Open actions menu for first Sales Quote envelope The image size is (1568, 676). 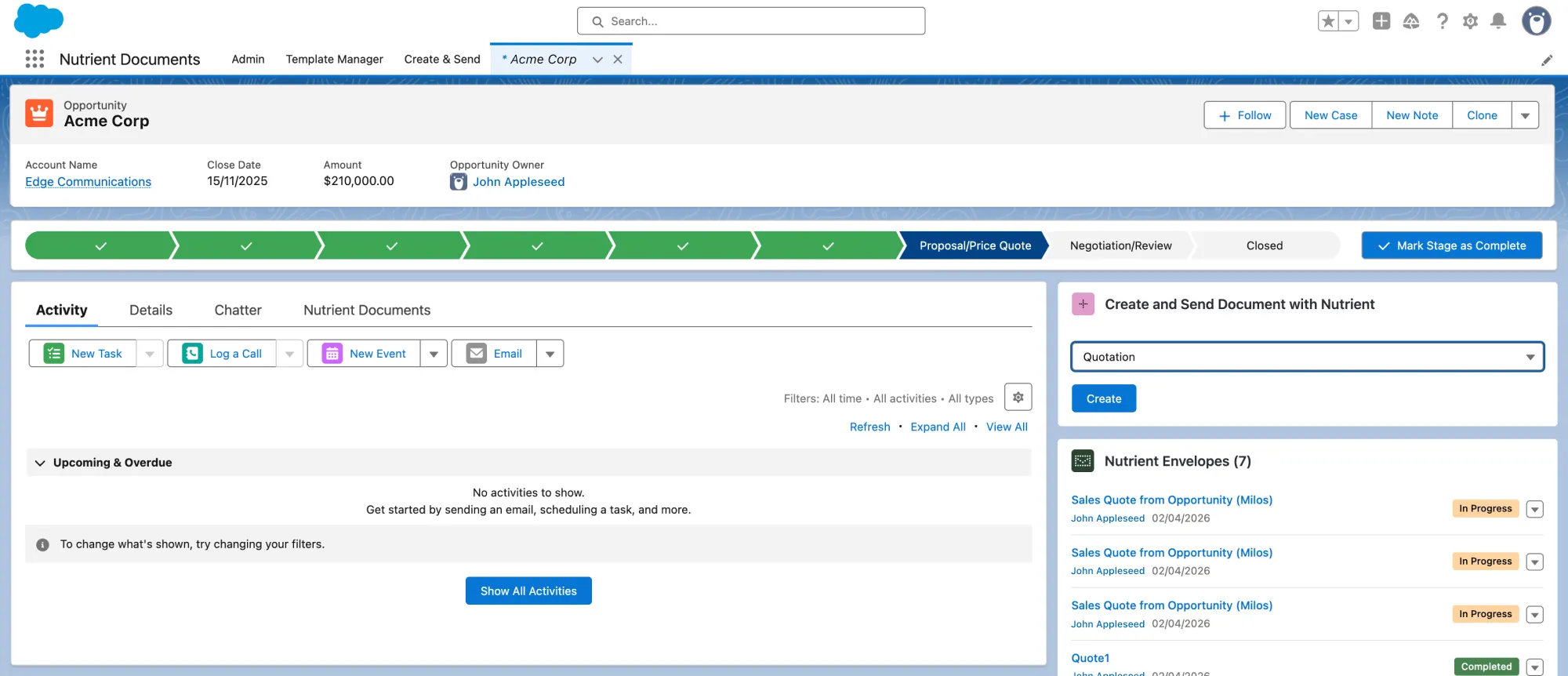pos(1534,509)
